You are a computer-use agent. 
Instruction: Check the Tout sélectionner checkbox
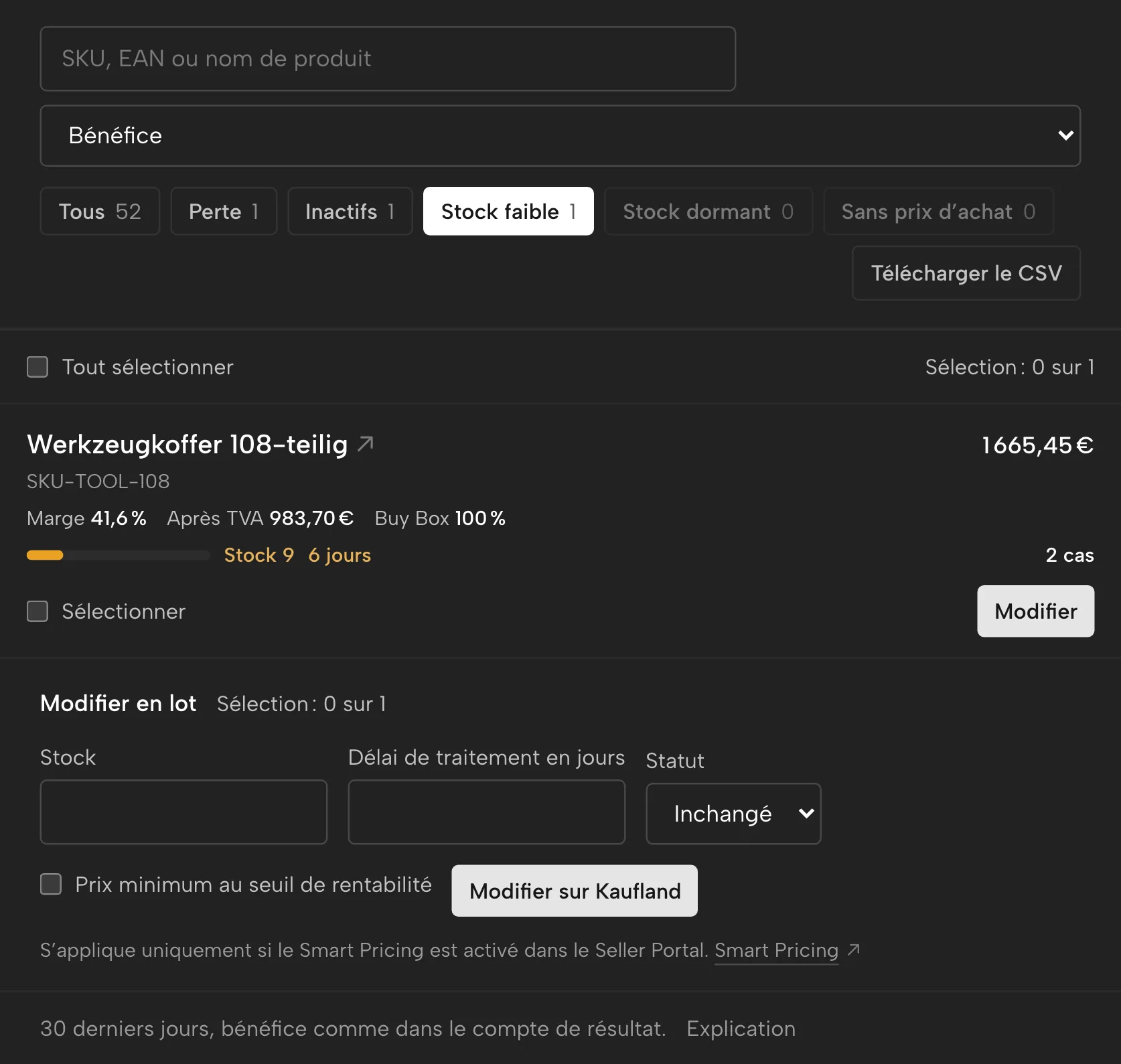[38, 367]
